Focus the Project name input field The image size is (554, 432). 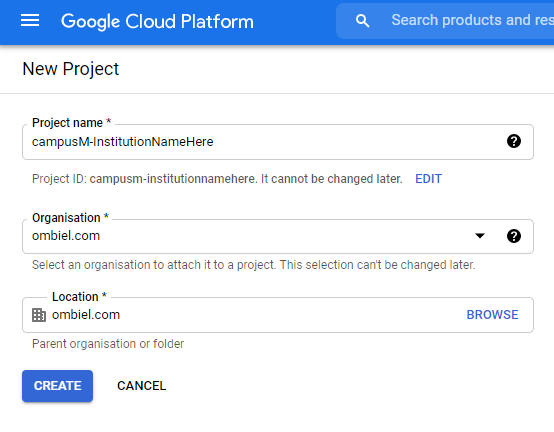tap(278, 142)
